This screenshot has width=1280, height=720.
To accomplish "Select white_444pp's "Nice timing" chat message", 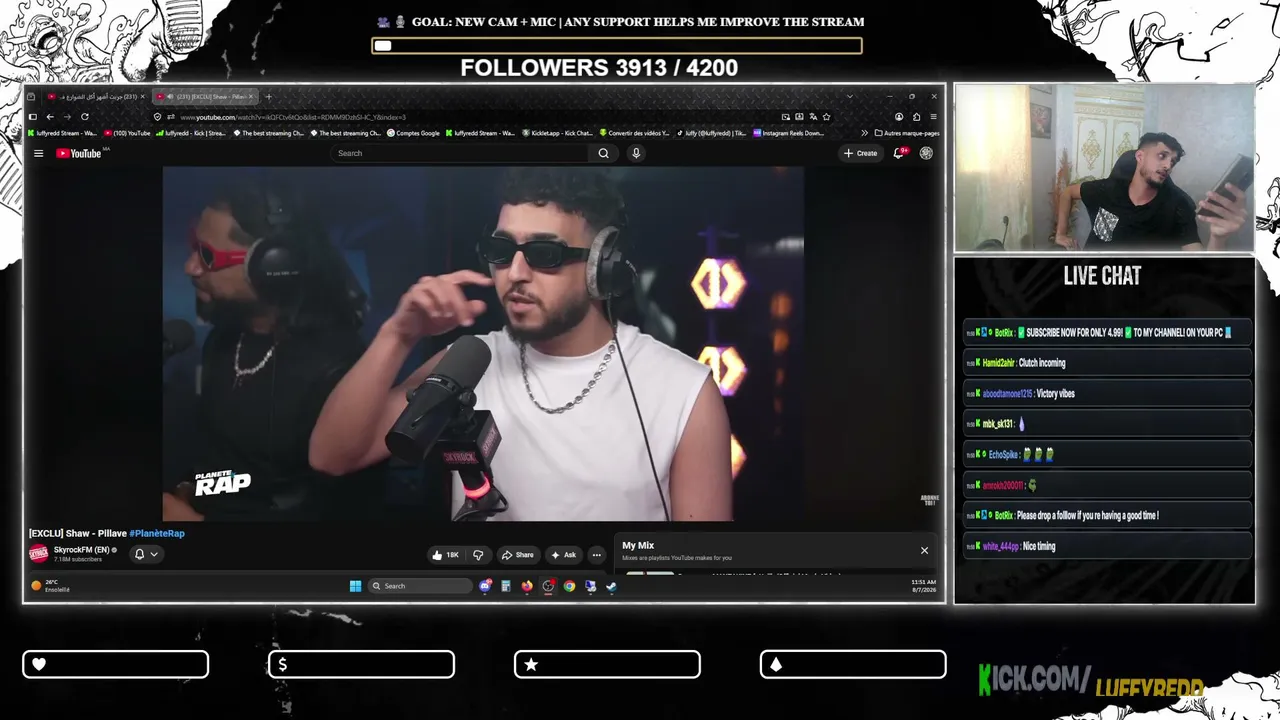I will [x=1107, y=547].
